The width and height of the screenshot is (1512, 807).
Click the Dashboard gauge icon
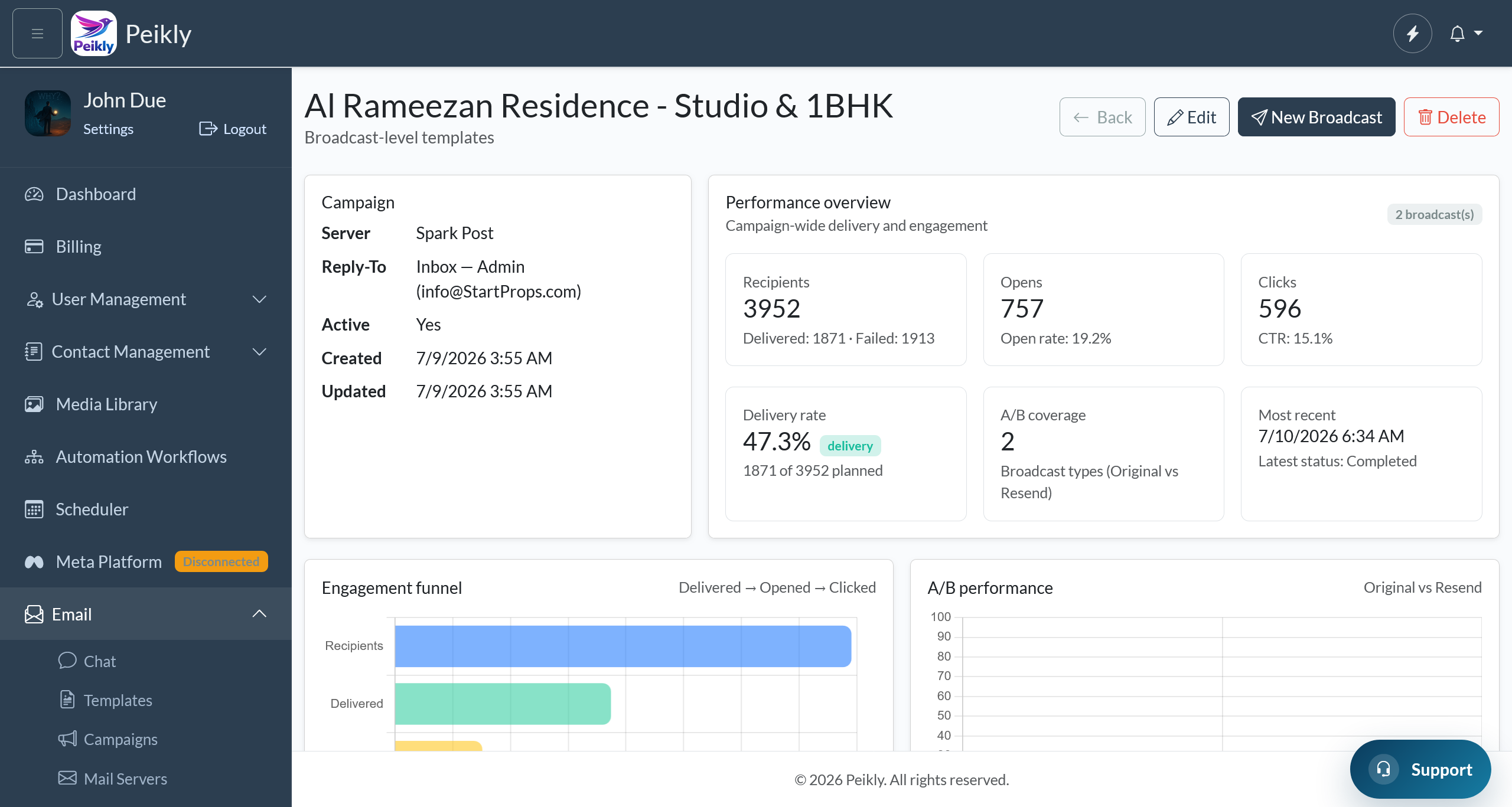[x=34, y=194]
